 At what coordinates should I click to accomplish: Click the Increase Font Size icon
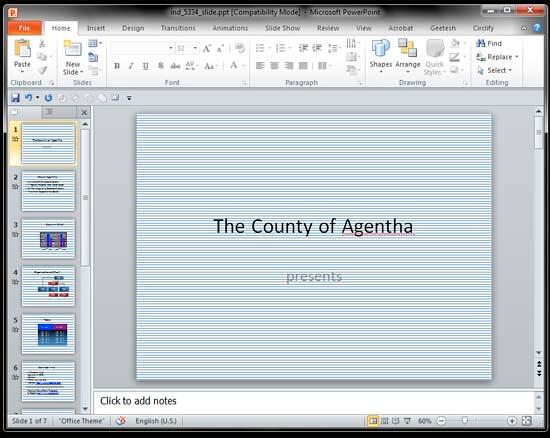207,48
